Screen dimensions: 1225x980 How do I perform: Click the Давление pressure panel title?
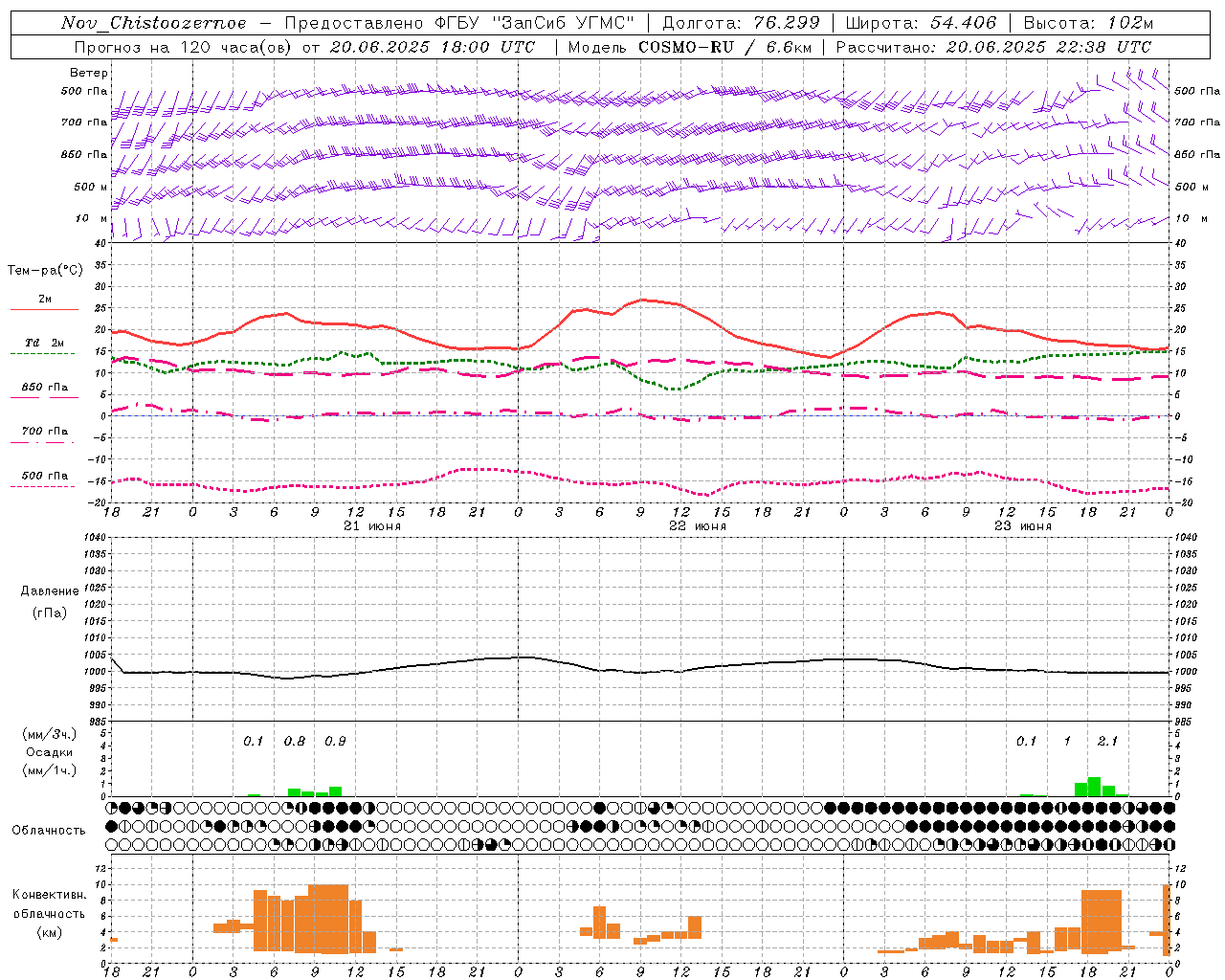click(50, 591)
